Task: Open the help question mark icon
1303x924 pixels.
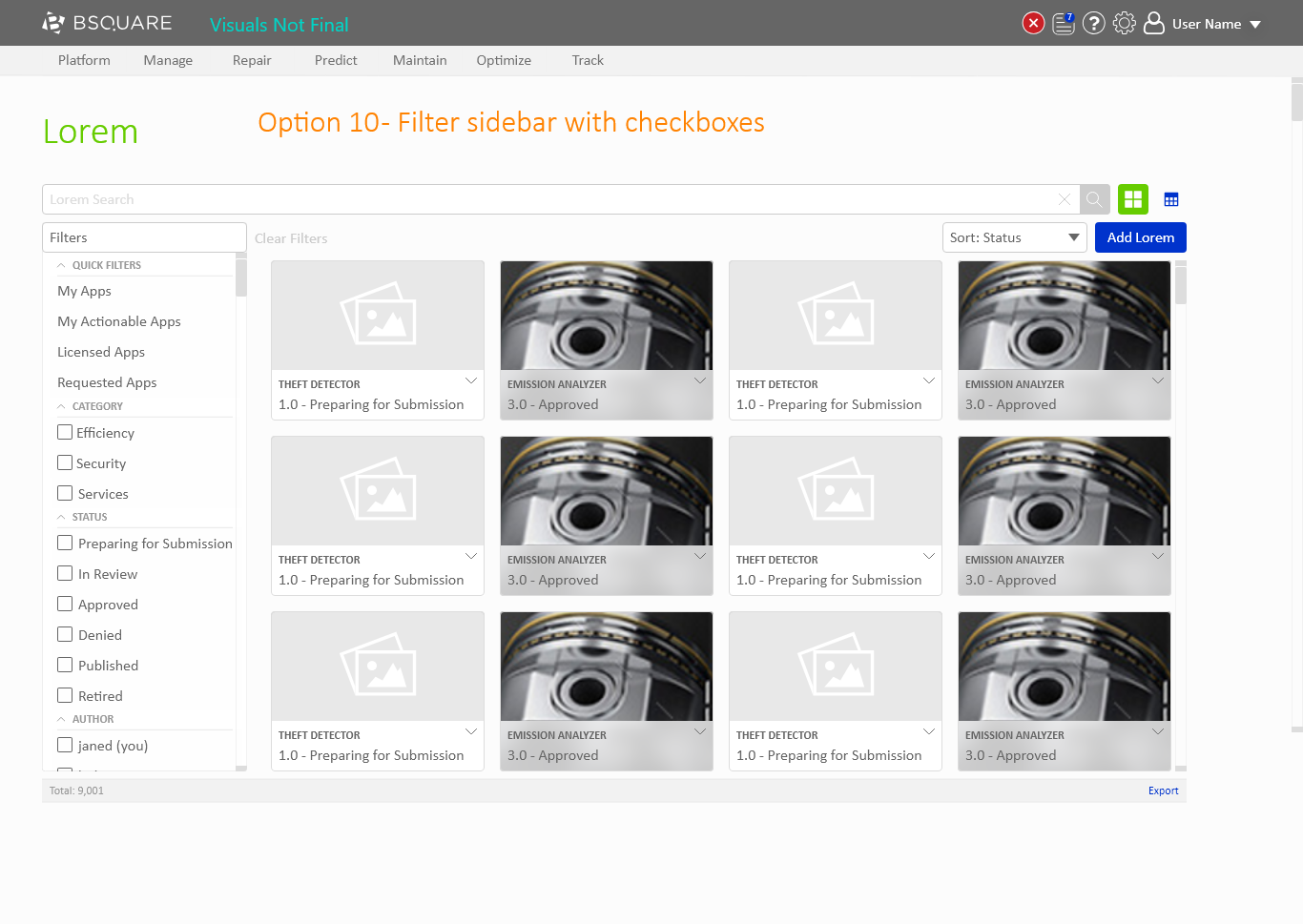Action: tap(1094, 23)
